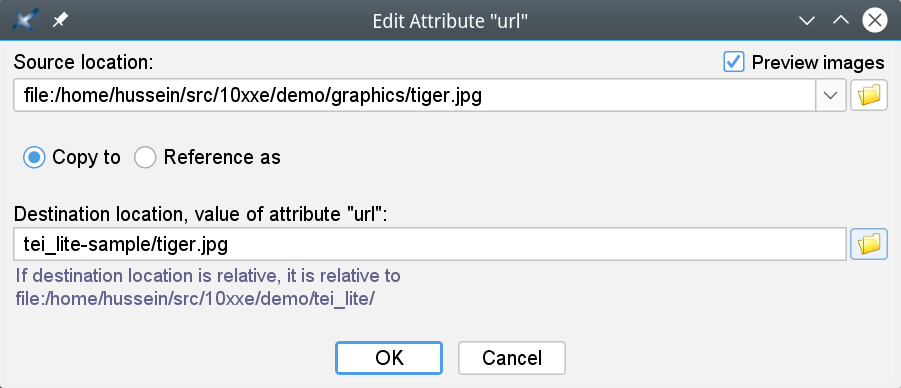Browse for destination location folder
Viewport: 901px width, 388px height.
[869, 244]
